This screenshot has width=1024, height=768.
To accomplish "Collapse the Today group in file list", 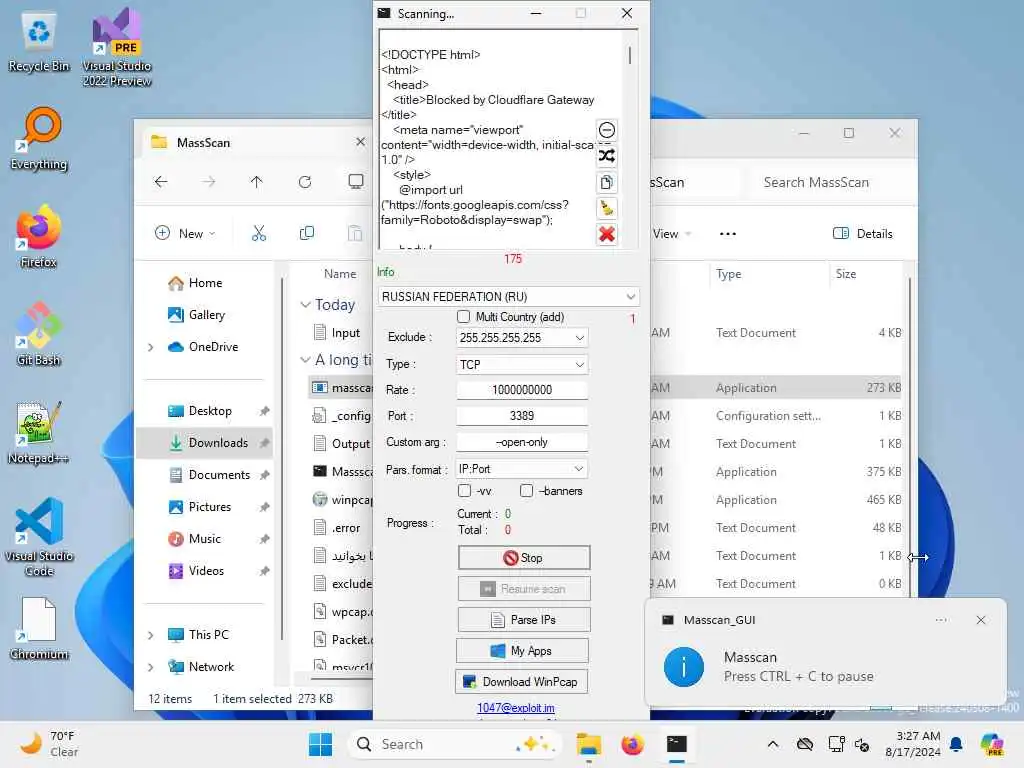I will [305, 305].
